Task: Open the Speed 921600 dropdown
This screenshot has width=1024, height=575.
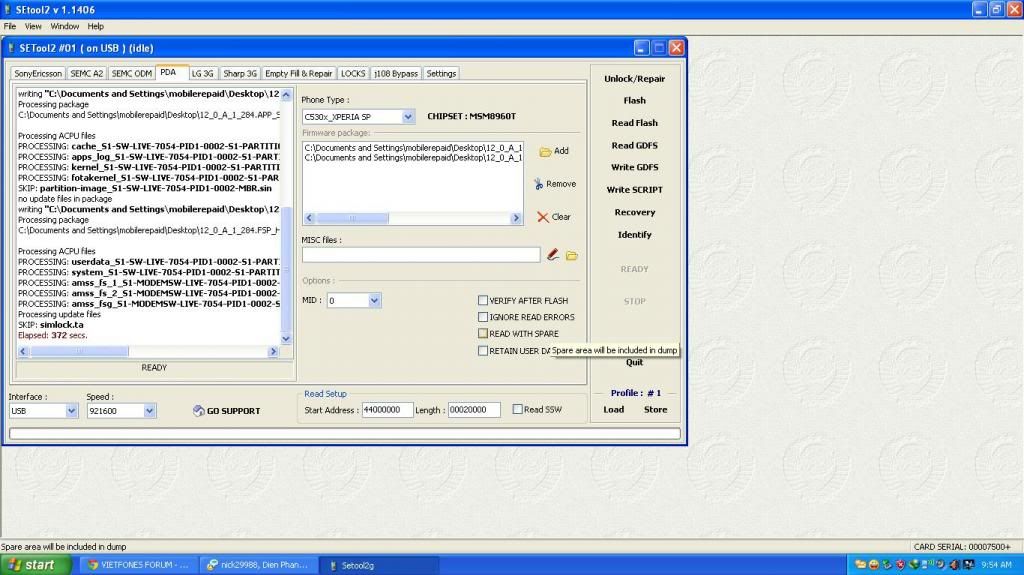Action: coord(149,411)
